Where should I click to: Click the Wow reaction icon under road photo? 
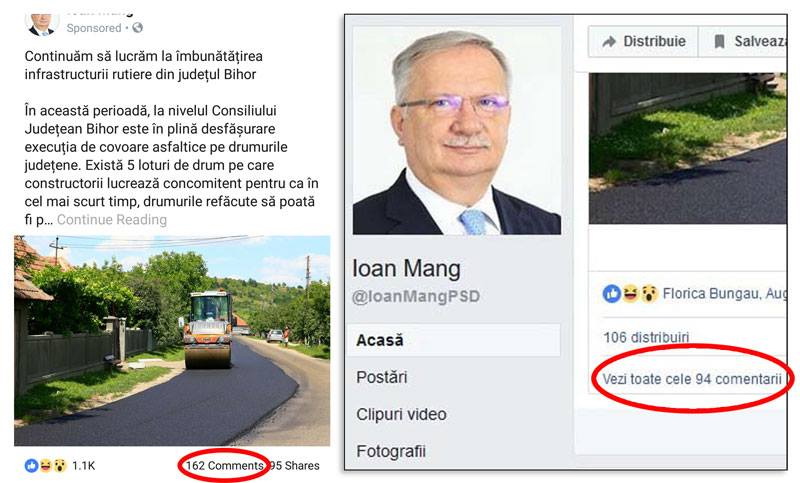(x=60, y=465)
